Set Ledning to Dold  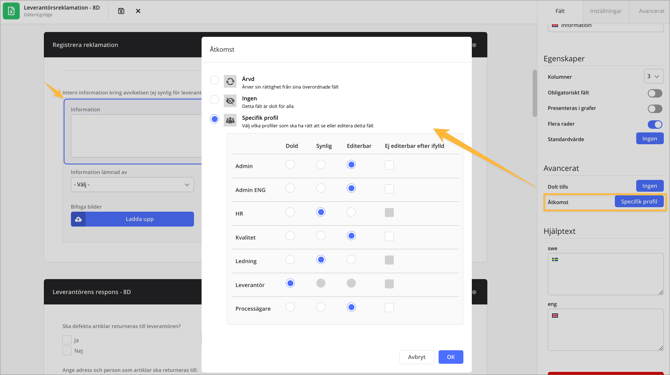(290, 259)
